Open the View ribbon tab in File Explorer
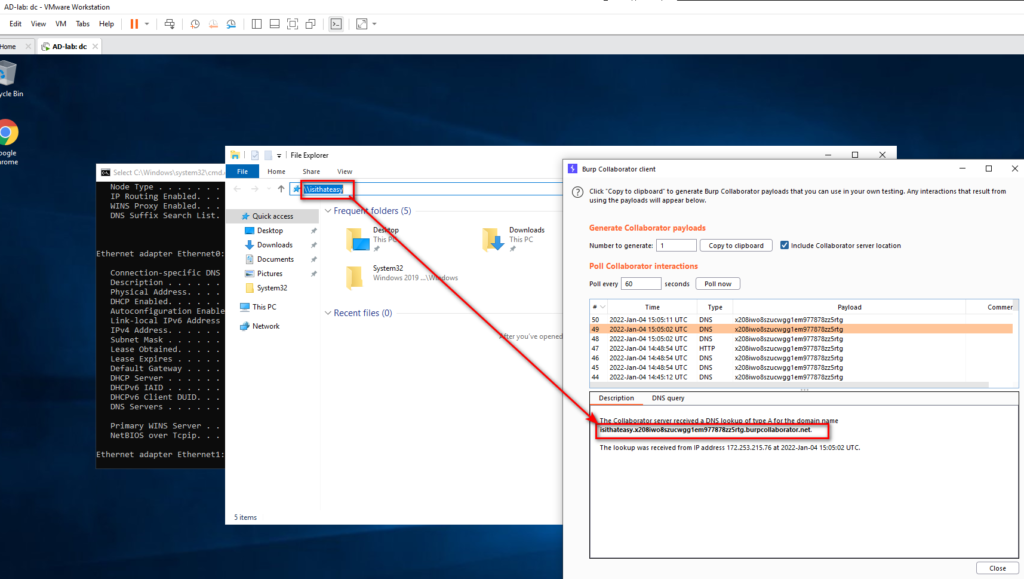 tap(344, 172)
